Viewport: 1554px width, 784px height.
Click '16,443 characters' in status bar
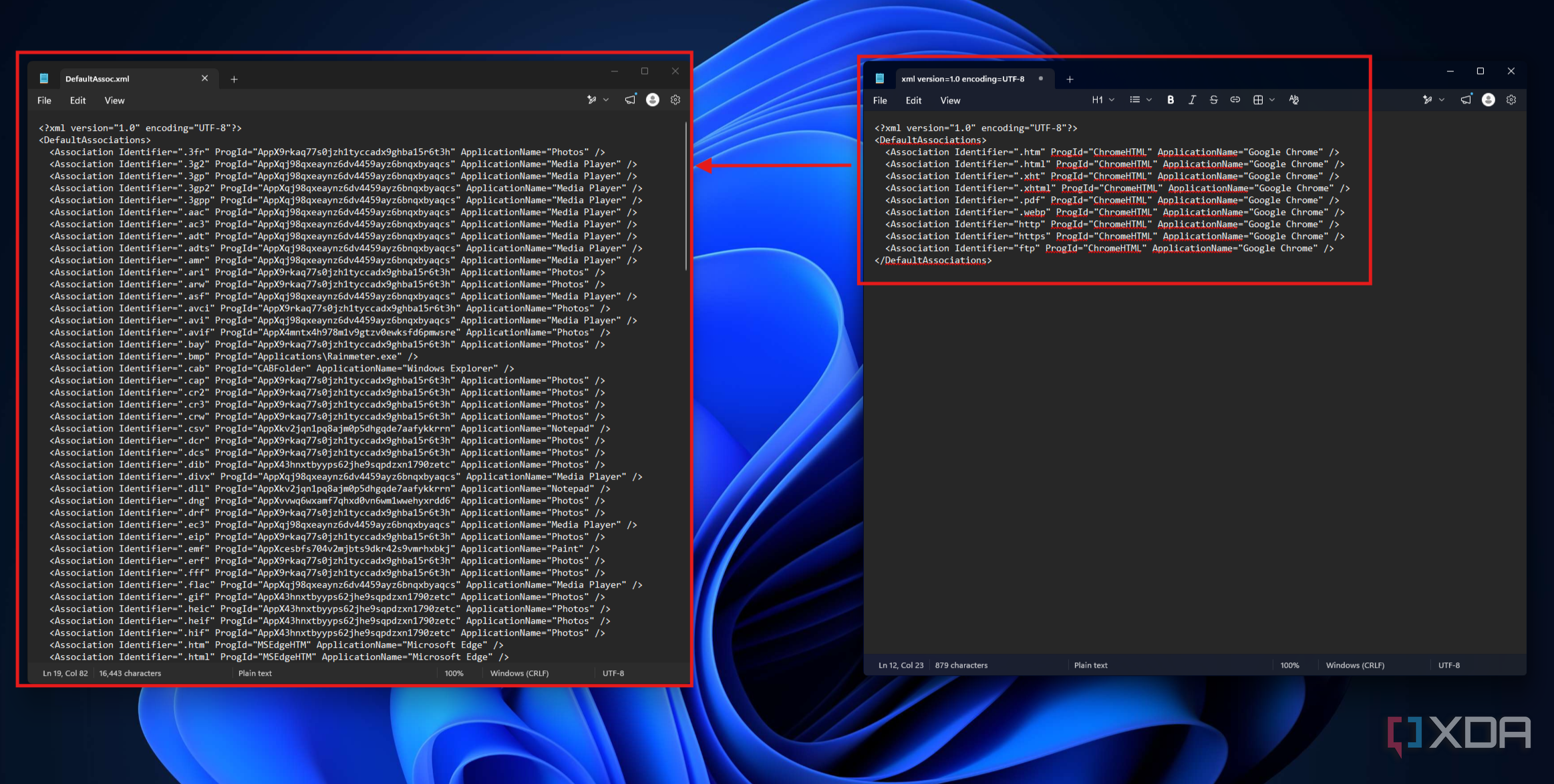[130, 673]
